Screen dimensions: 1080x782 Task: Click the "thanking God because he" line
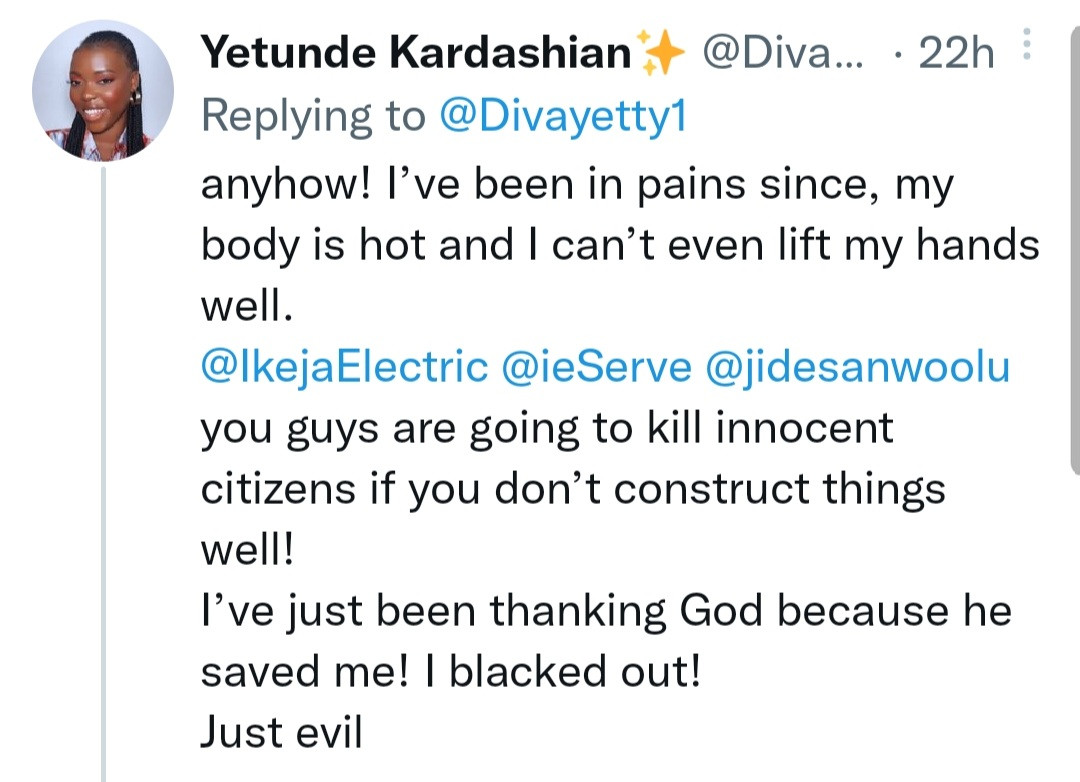coord(606,612)
